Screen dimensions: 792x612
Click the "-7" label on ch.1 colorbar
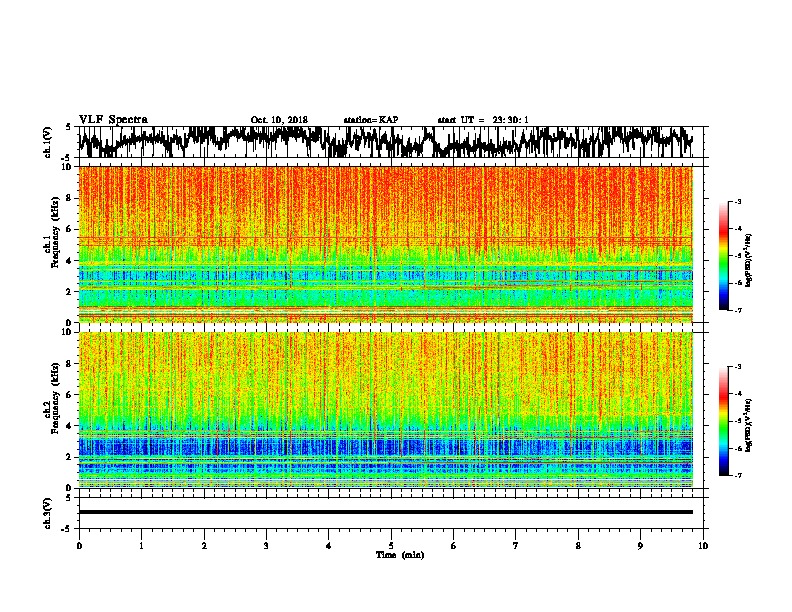738,310
